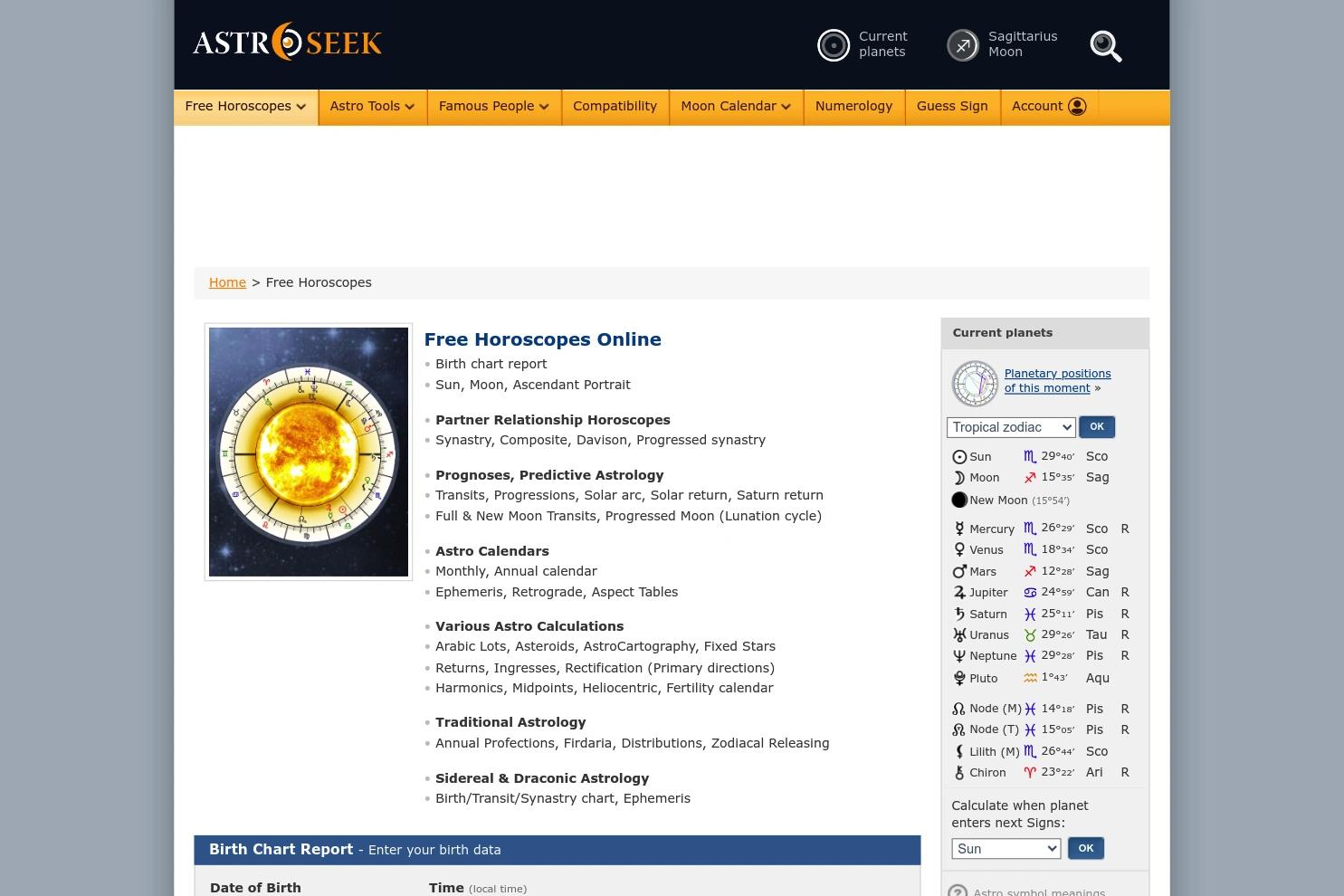Click the sun horoscope chart image

[309, 452]
